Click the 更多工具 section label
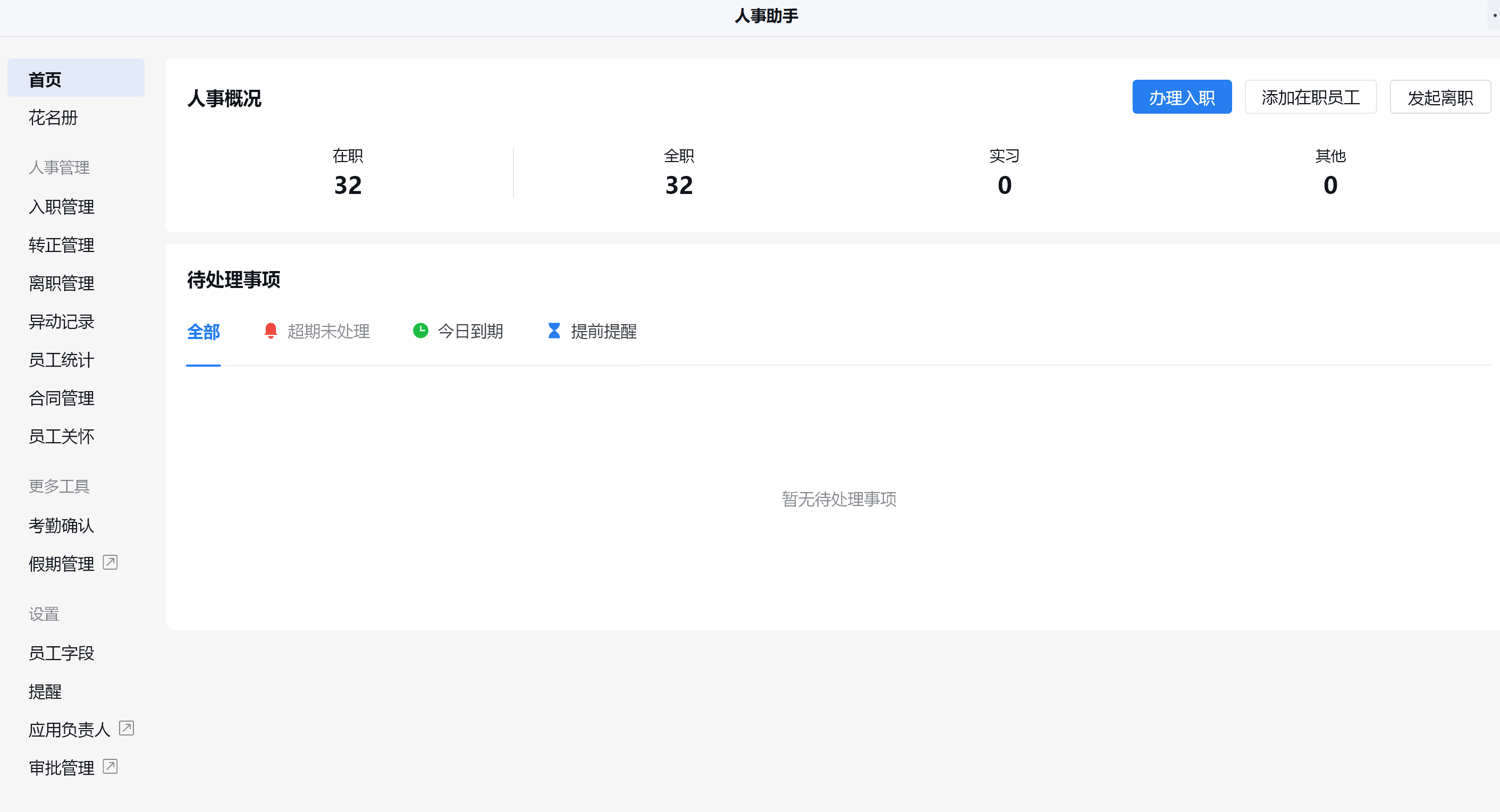The width and height of the screenshot is (1500, 812). pos(60,486)
